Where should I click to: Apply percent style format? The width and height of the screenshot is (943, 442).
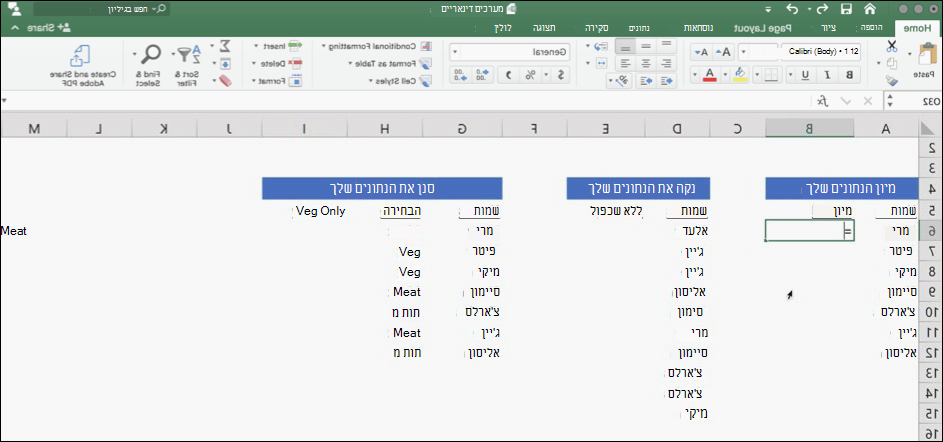click(x=530, y=75)
